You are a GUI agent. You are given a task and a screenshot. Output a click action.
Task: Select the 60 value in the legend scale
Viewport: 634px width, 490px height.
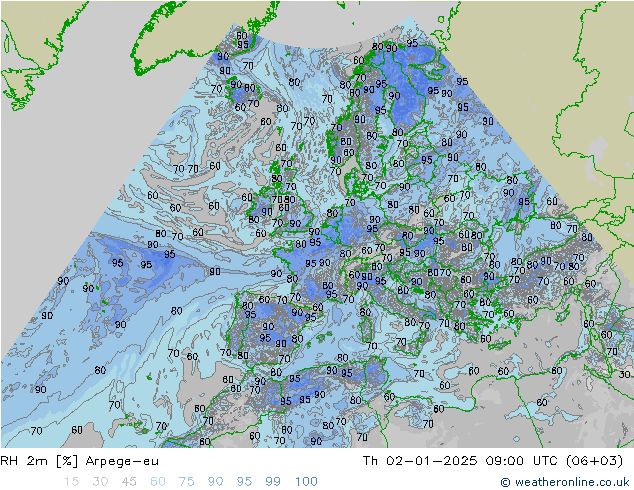coord(158,482)
